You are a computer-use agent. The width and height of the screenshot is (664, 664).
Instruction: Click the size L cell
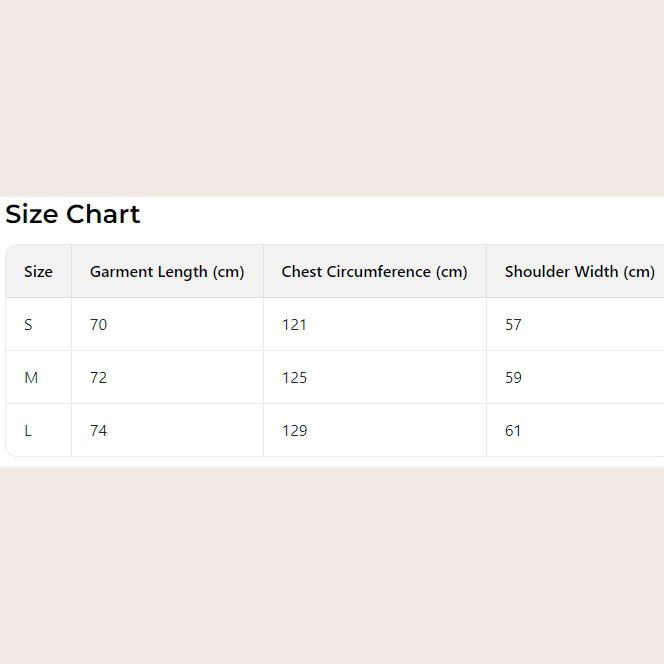tap(28, 431)
